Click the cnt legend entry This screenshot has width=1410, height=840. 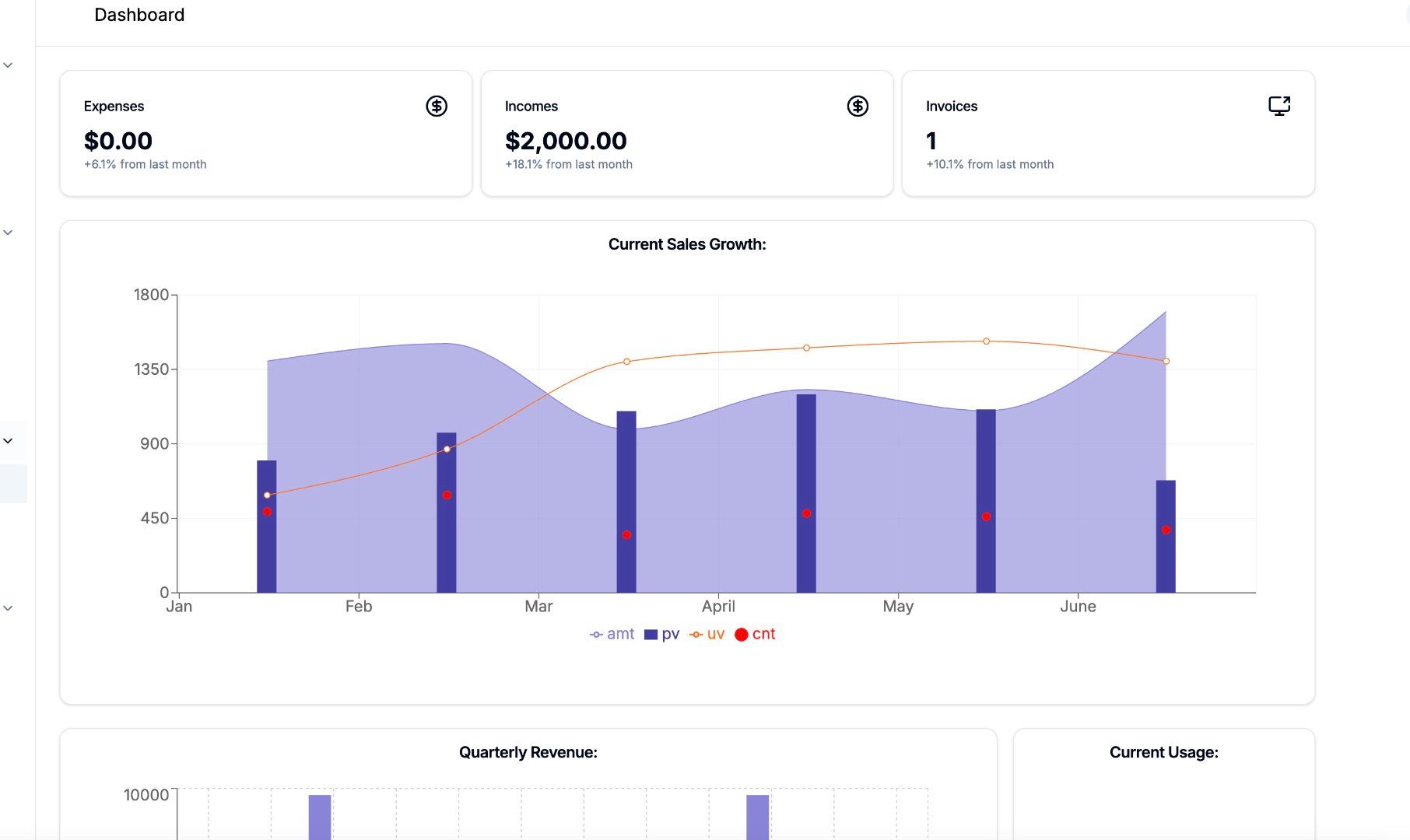pos(756,634)
